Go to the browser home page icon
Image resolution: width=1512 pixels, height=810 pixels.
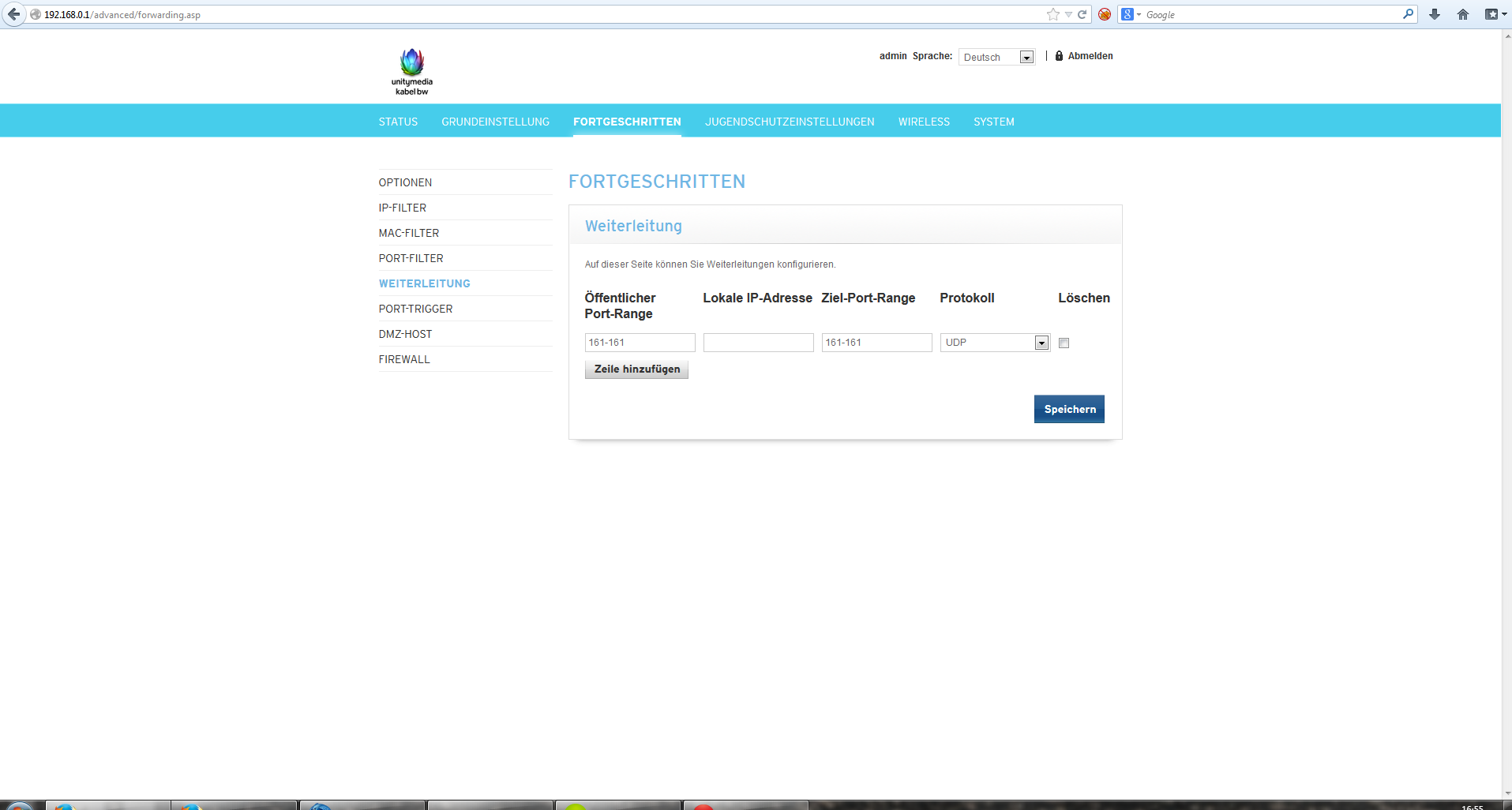(x=1463, y=14)
